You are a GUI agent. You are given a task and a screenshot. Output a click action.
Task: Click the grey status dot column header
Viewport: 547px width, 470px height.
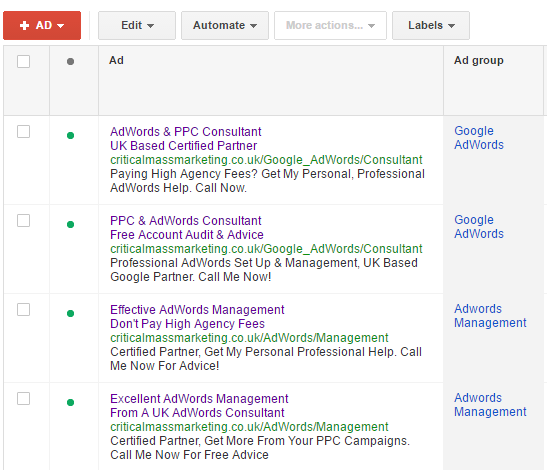pos(70,61)
